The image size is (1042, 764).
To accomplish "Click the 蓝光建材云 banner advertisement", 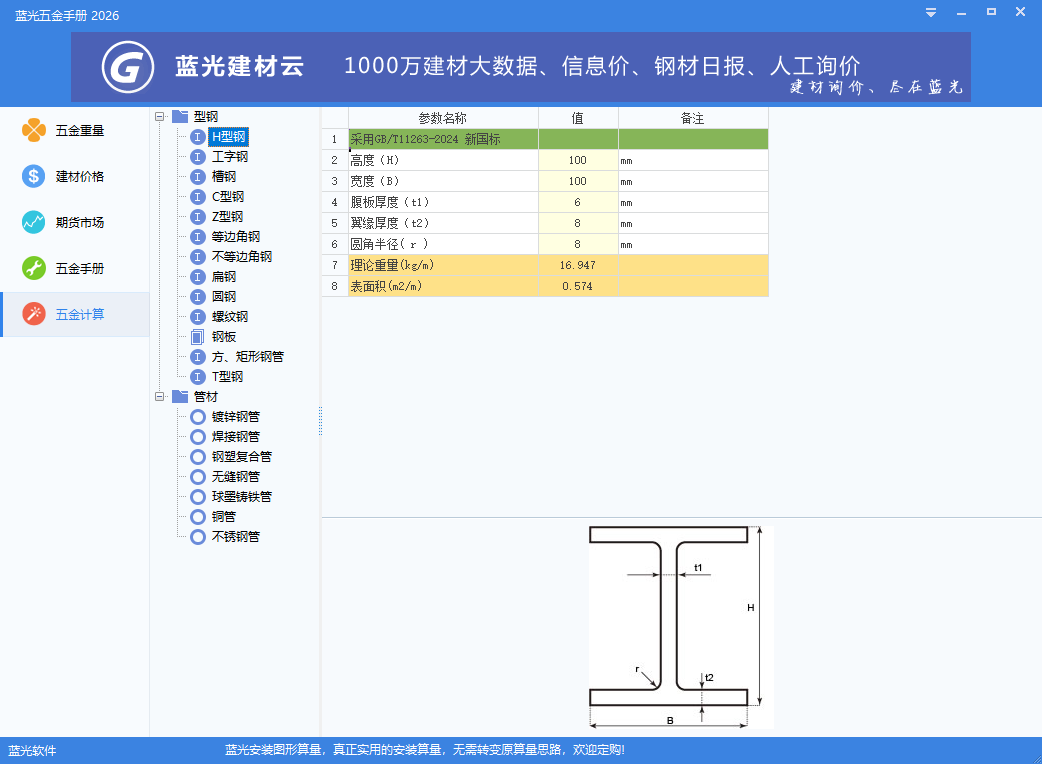I will [521, 67].
